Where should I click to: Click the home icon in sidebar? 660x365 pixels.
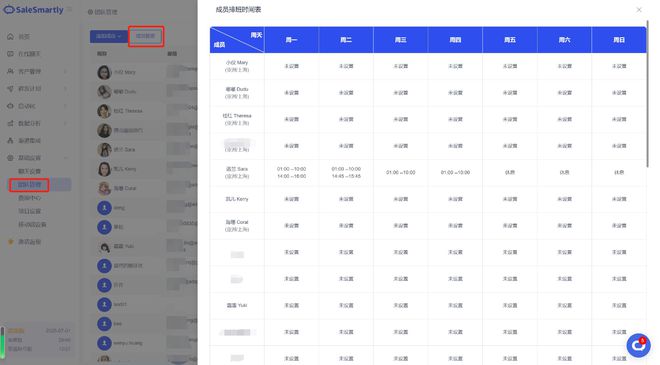tap(11, 37)
